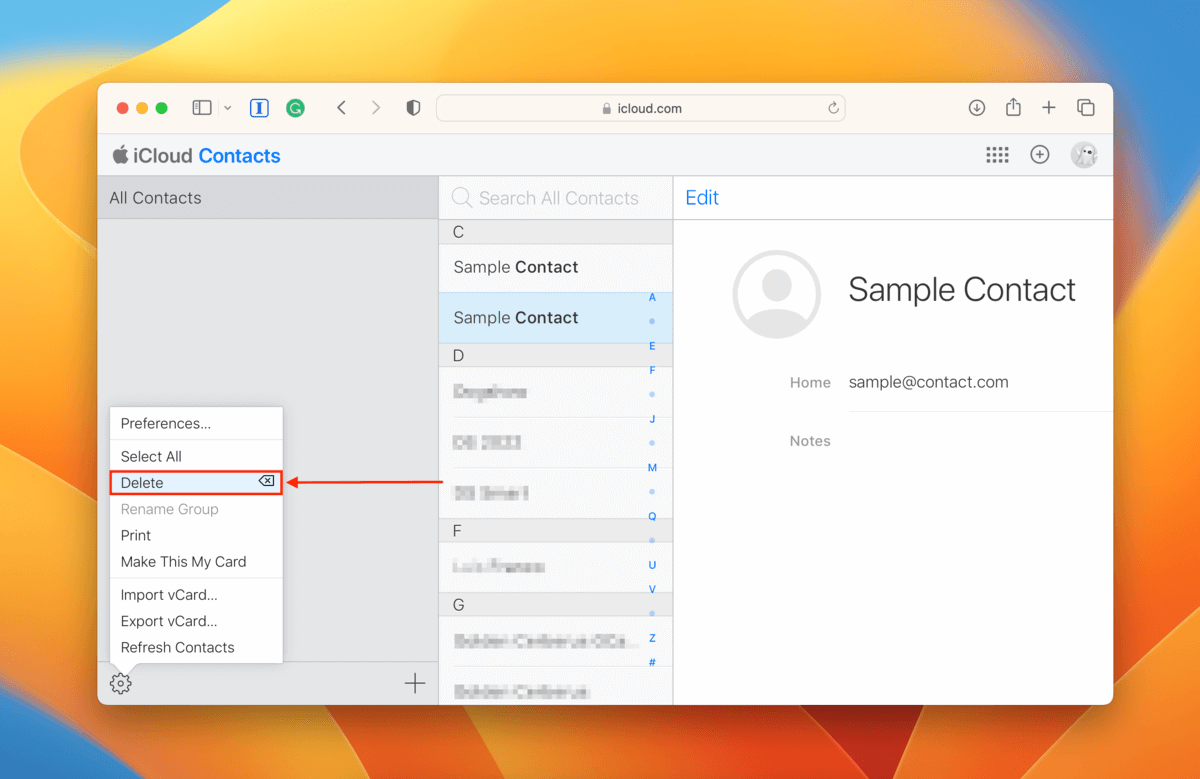Jump to letter E in index

652,346
